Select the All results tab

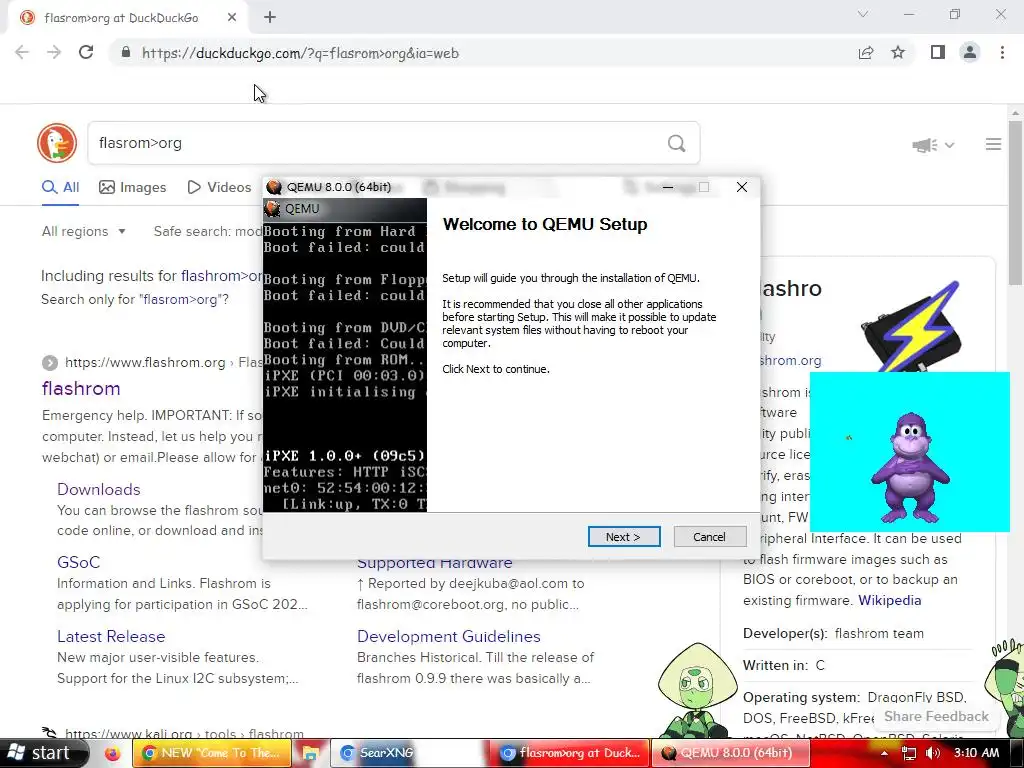(60, 187)
